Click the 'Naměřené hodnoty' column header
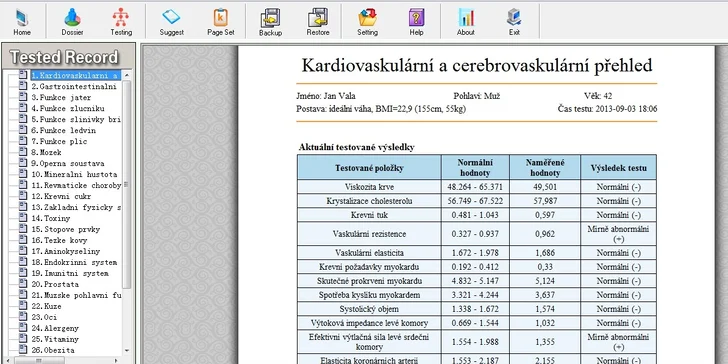This screenshot has width=728, height=364. coord(545,168)
